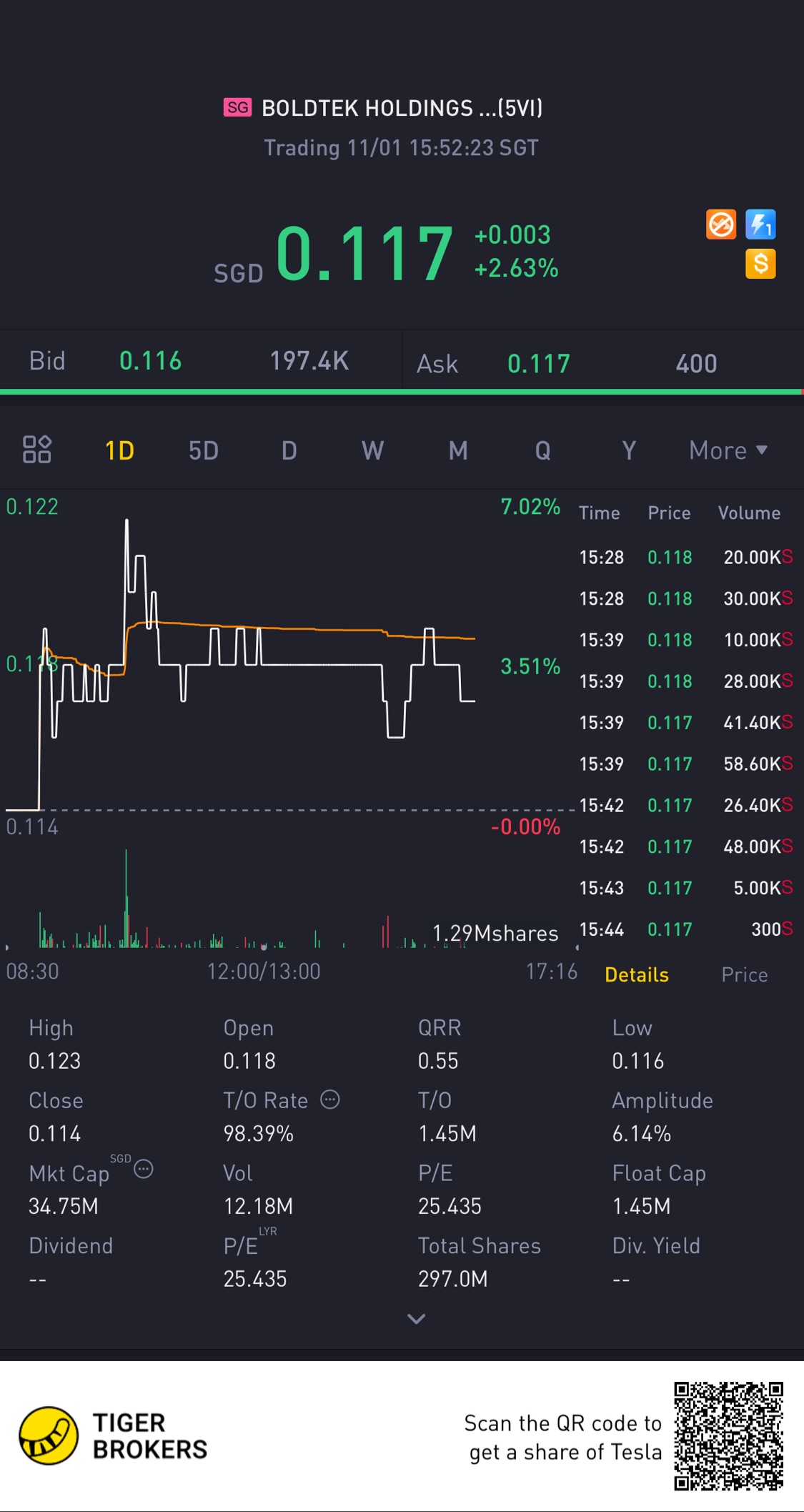This screenshot has height=1512, width=804.
Task: Switch to the D daily chart tab
Action: 289,450
